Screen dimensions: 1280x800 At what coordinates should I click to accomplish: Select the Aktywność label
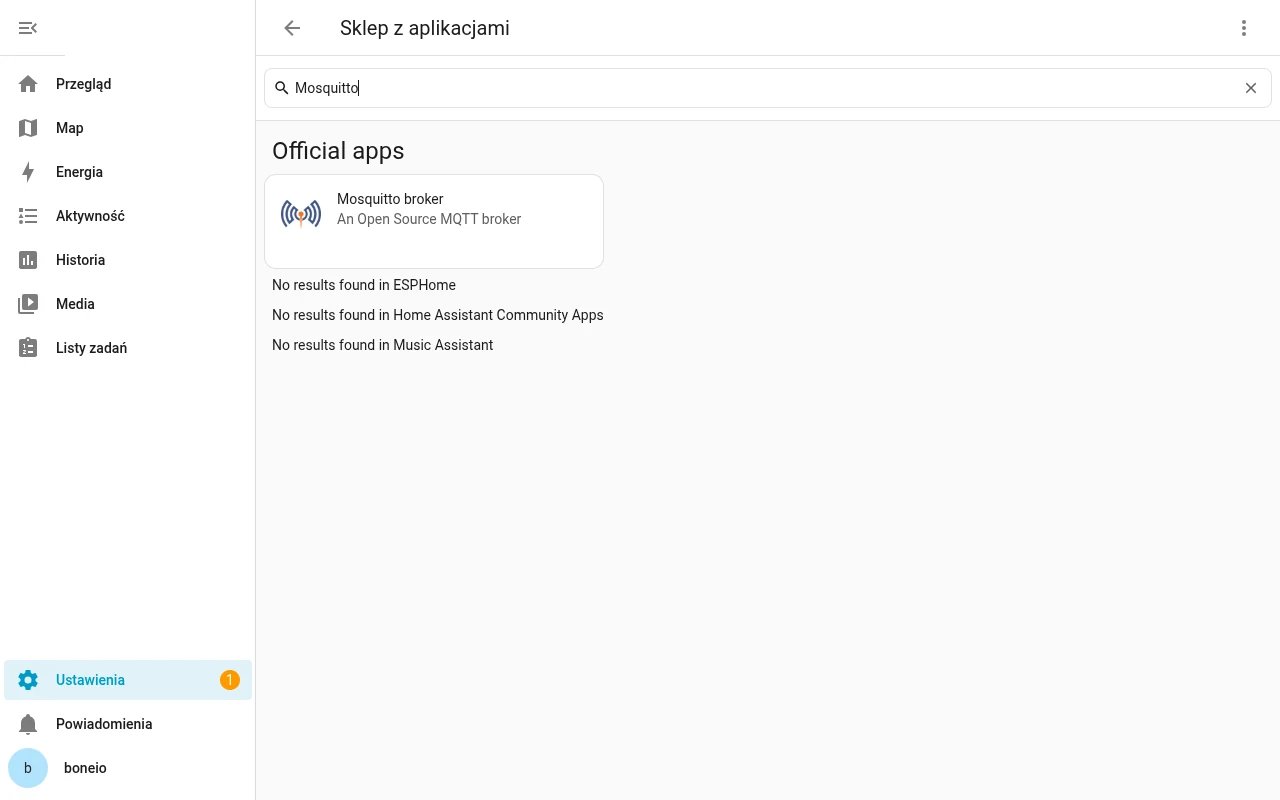point(90,216)
